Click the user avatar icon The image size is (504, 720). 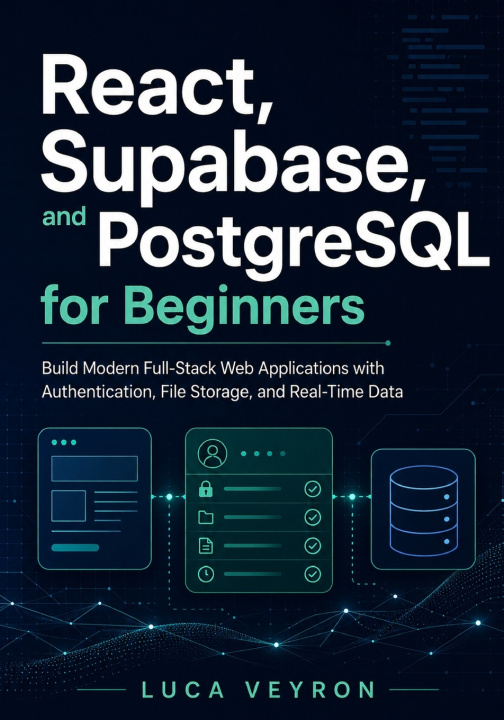pos(212,453)
